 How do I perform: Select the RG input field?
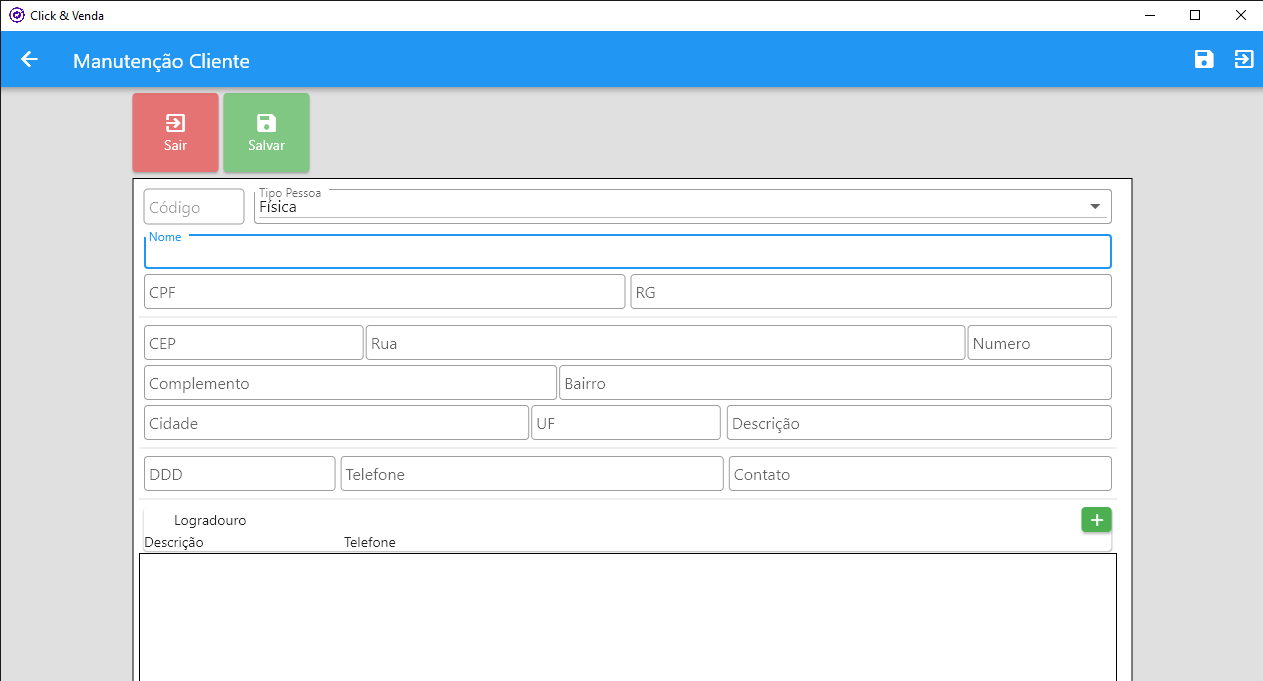[x=870, y=292]
